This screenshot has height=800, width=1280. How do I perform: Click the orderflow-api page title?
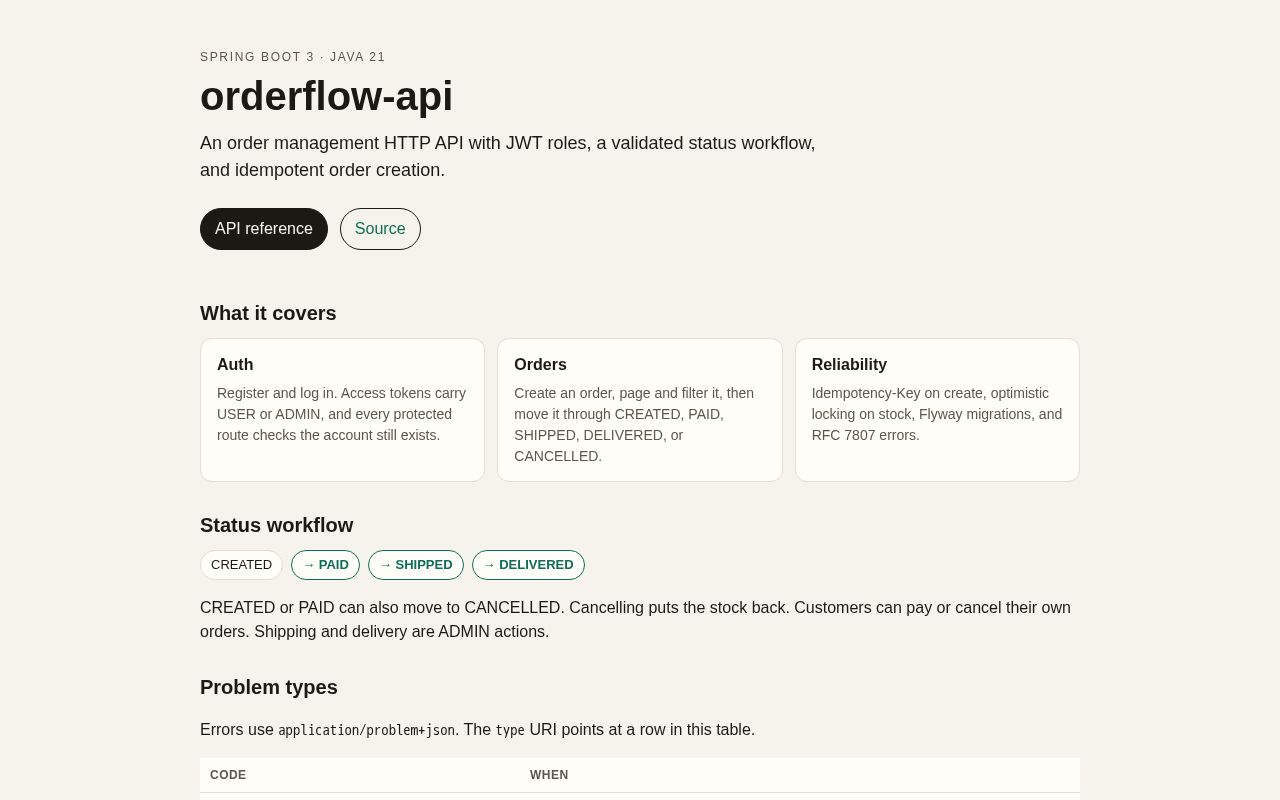point(326,96)
